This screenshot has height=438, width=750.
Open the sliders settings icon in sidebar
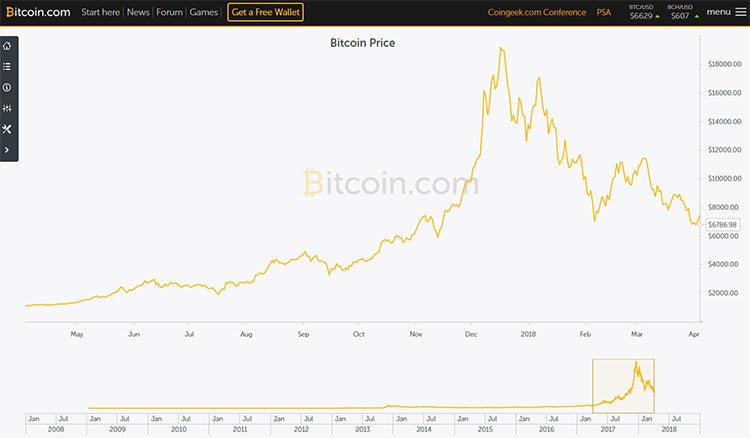point(7,109)
